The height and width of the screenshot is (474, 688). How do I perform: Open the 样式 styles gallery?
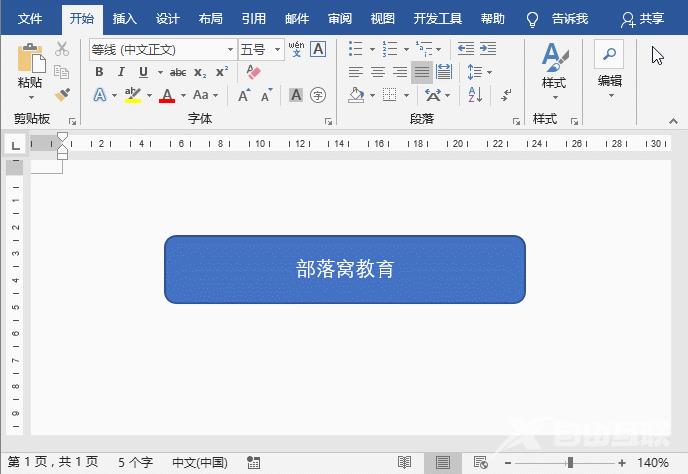point(554,70)
